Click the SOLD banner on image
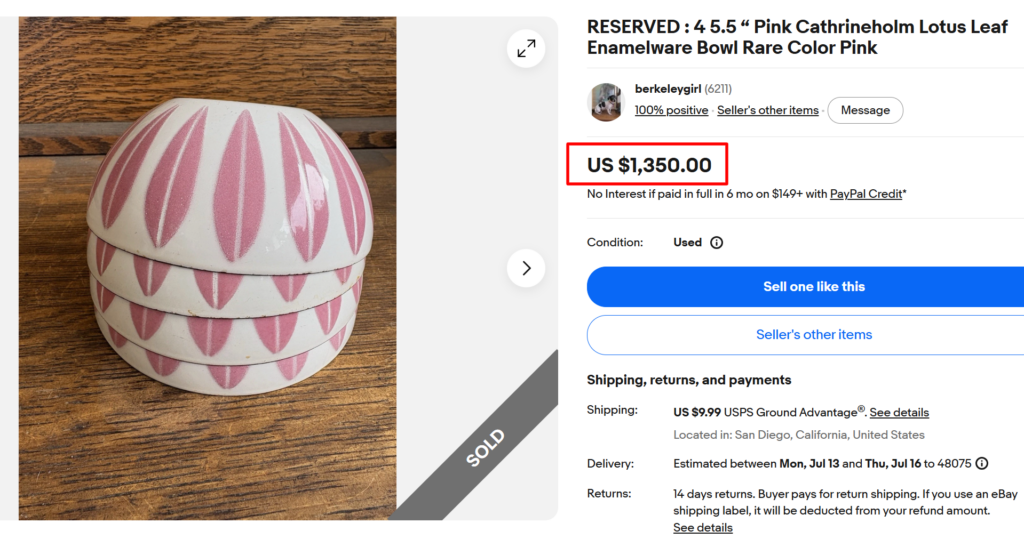 point(485,448)
